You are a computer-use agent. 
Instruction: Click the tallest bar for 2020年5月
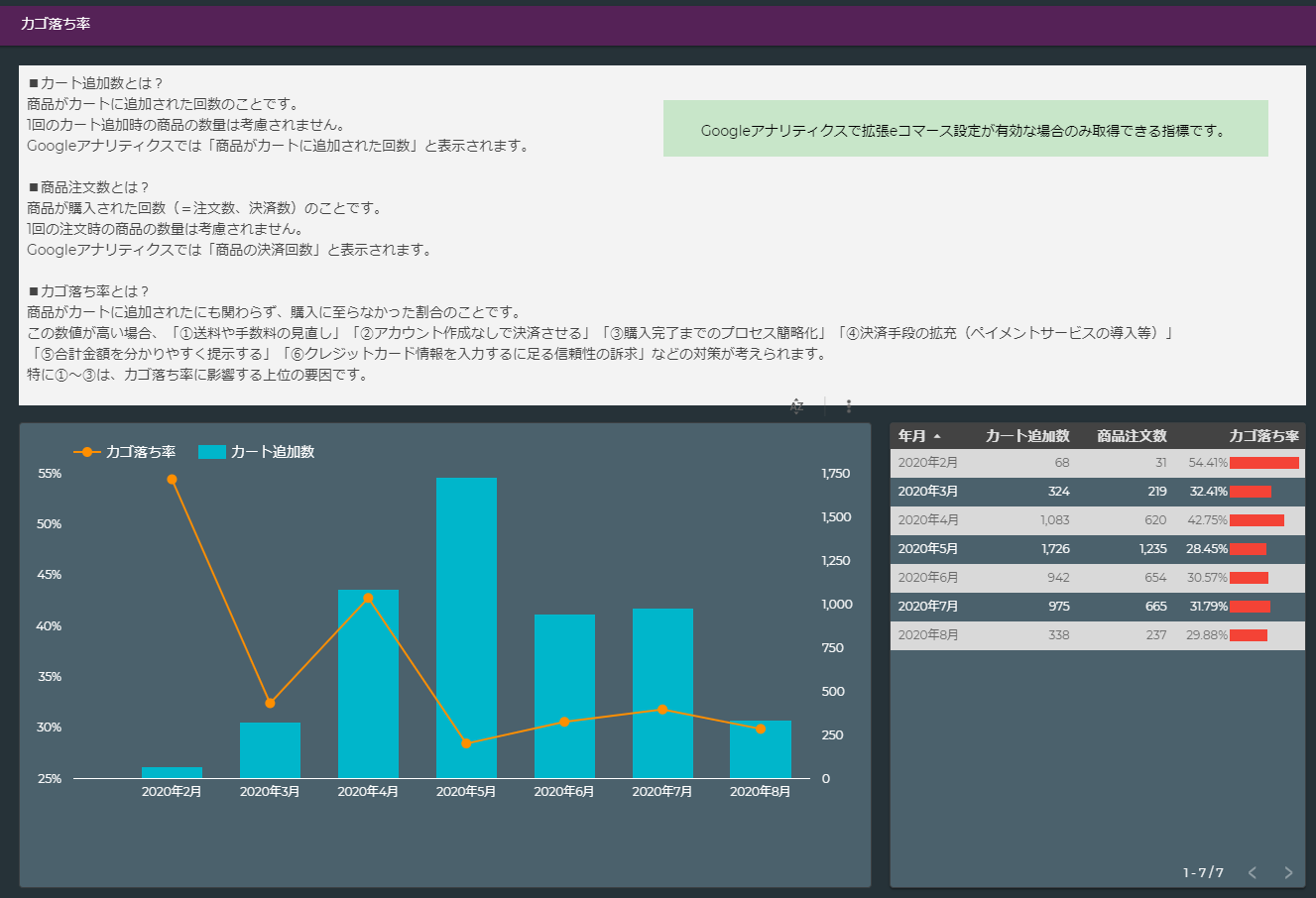(466, 624)
